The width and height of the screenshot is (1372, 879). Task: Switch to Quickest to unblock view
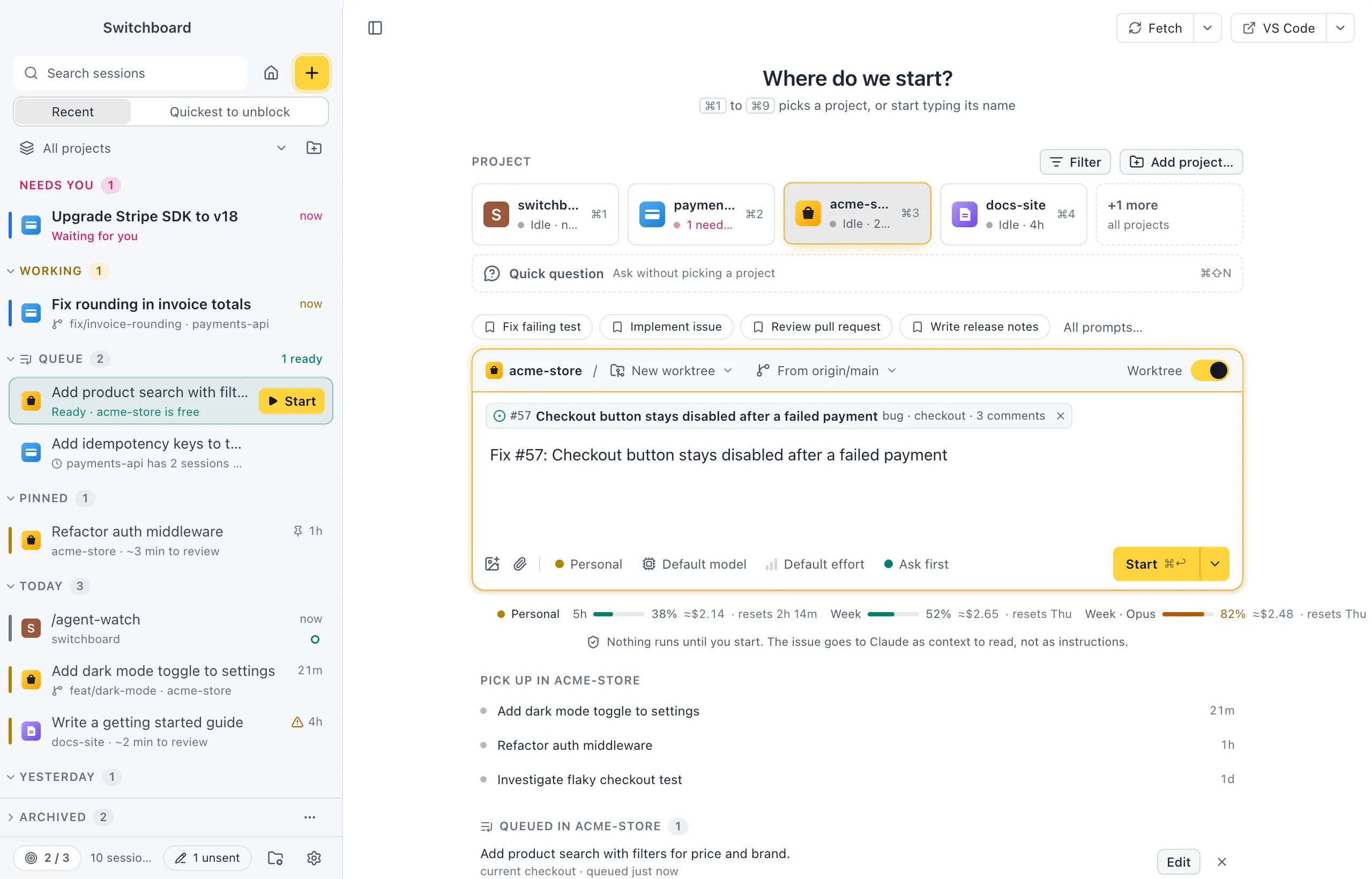[229, 111]
